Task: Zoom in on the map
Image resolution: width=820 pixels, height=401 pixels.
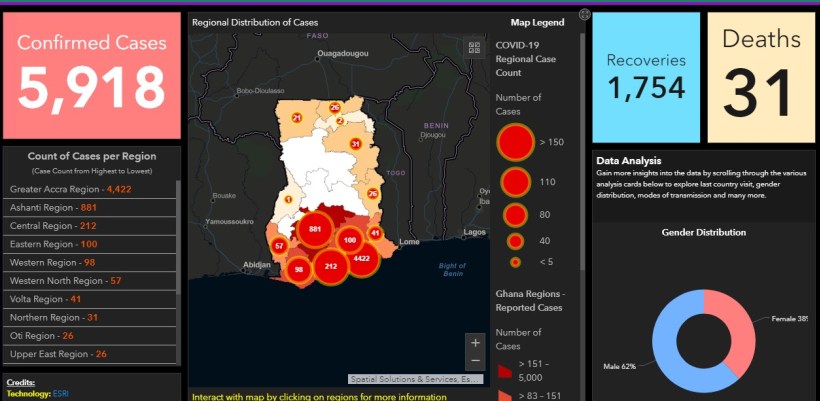Action: pyautogui.click(x=475, y=342)
